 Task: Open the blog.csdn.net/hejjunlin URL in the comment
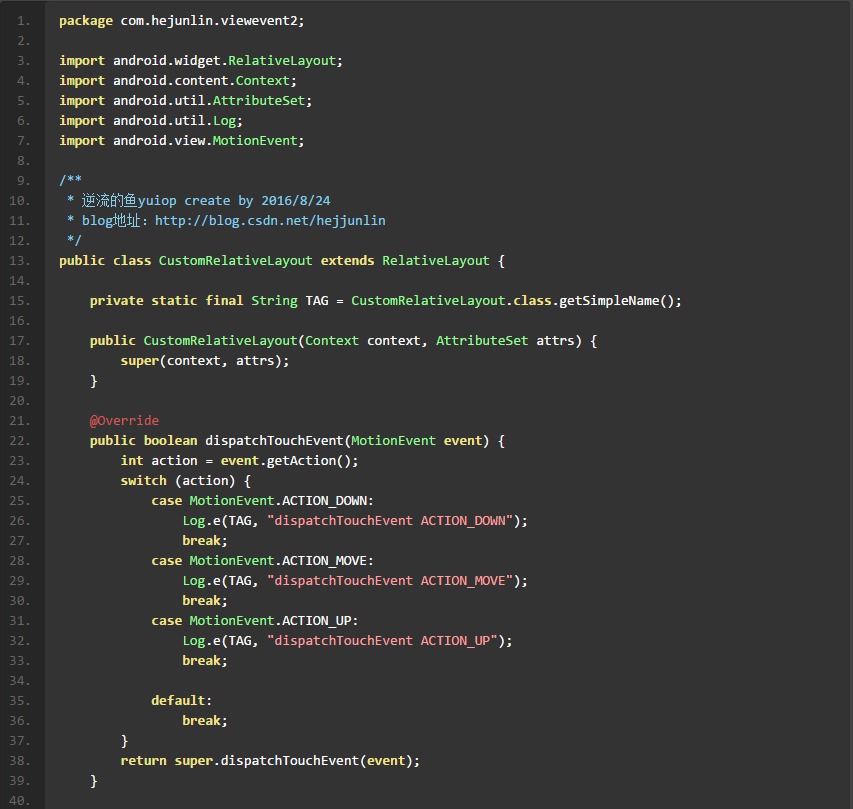coord(269,220)
